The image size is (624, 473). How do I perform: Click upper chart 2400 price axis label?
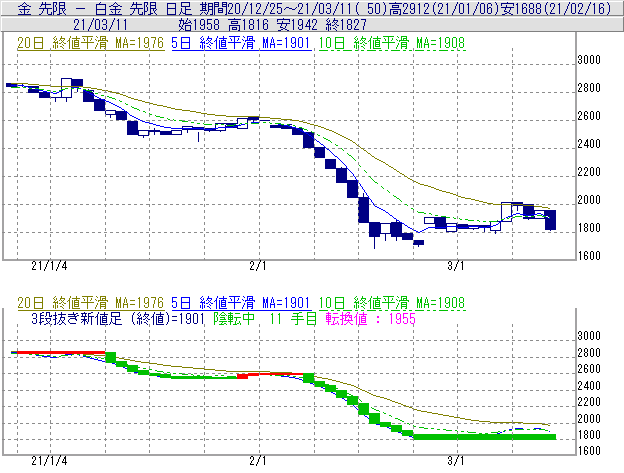pyautogui.click(x=589, y=144)
